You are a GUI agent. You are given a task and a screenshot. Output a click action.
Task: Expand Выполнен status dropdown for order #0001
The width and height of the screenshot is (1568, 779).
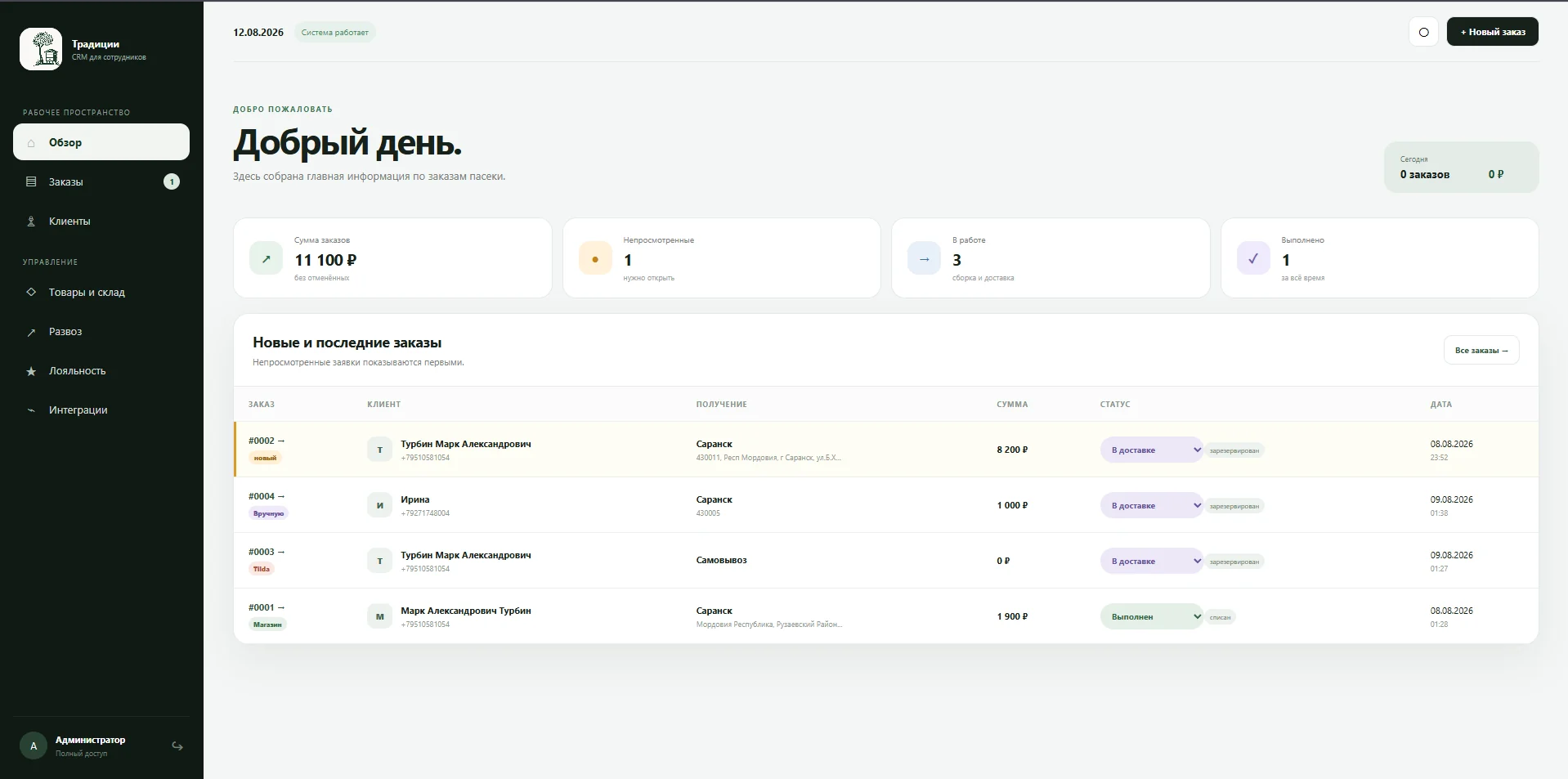point(1151,616)
